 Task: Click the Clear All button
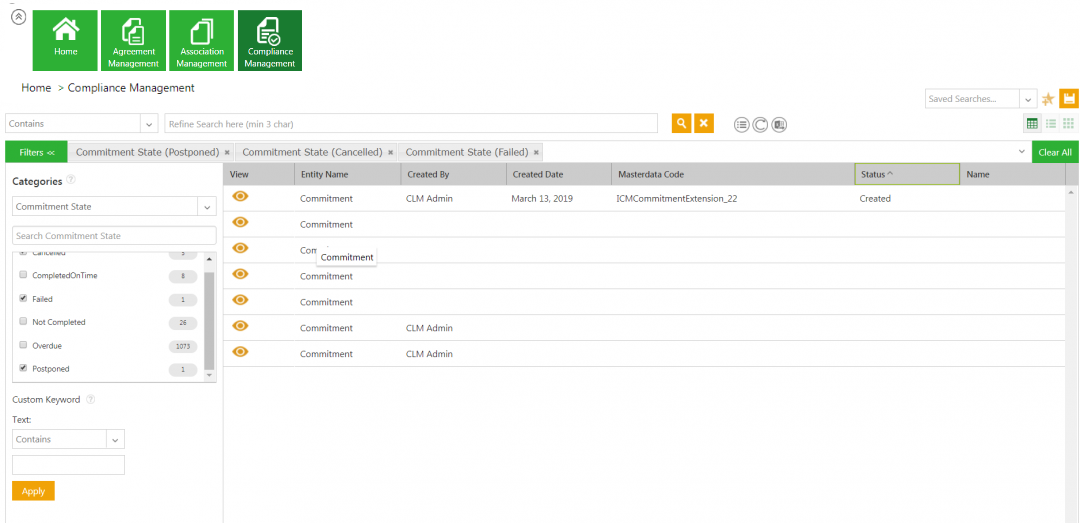(x=1055, y=152)
